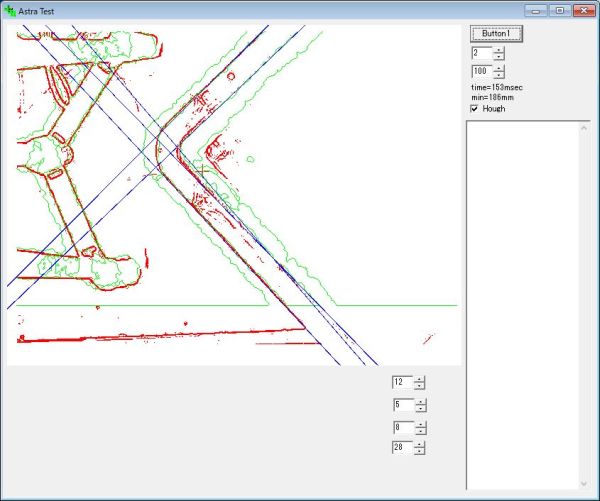Click the scroll down arrow of the text box

click(x=584, y=484)
